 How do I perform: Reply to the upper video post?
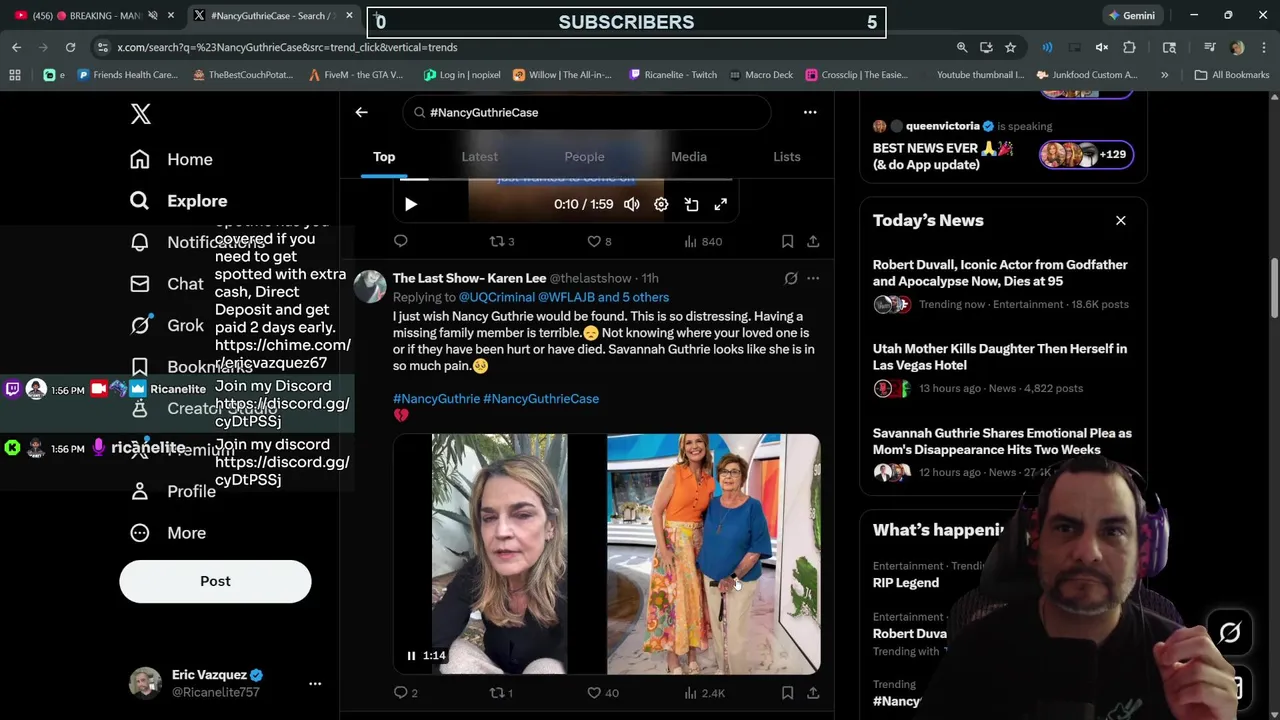401,241
